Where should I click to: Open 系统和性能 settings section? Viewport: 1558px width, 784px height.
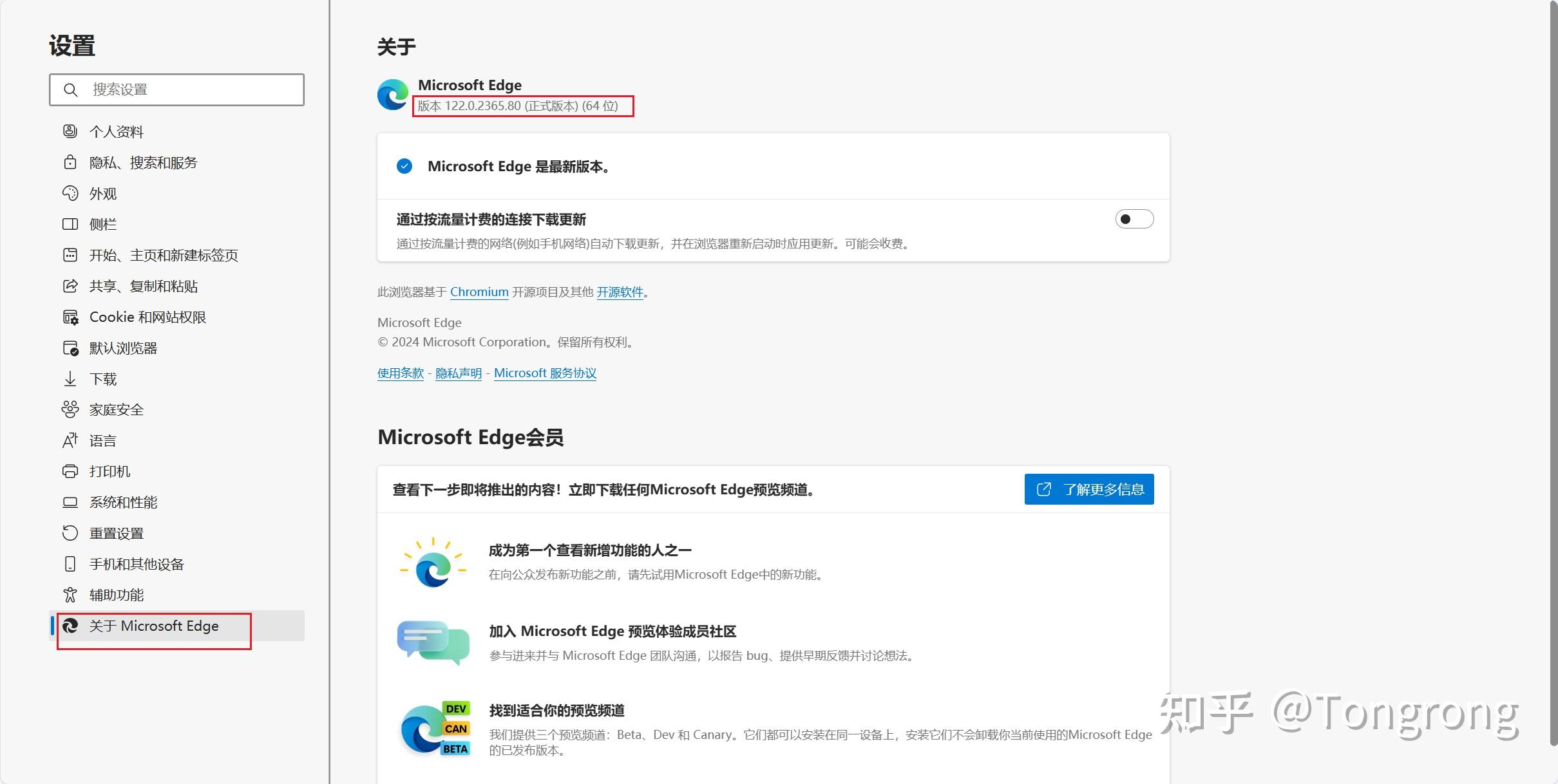click(x=123, y=502)
